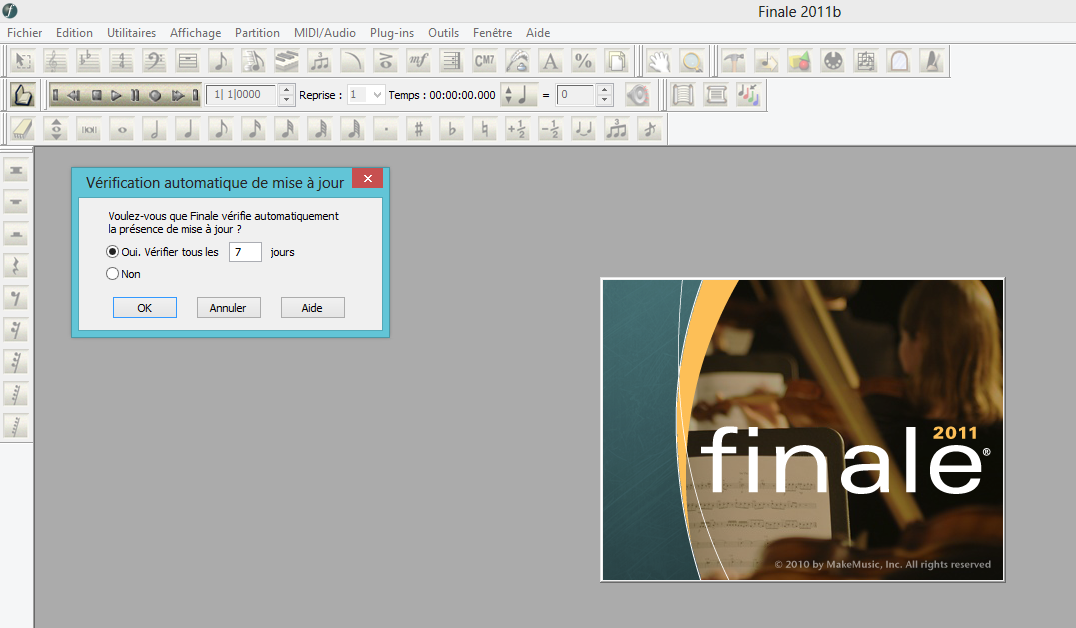Click the mf expression tool icon
The height and width of the screenshot is (628, 1076).
419,61
